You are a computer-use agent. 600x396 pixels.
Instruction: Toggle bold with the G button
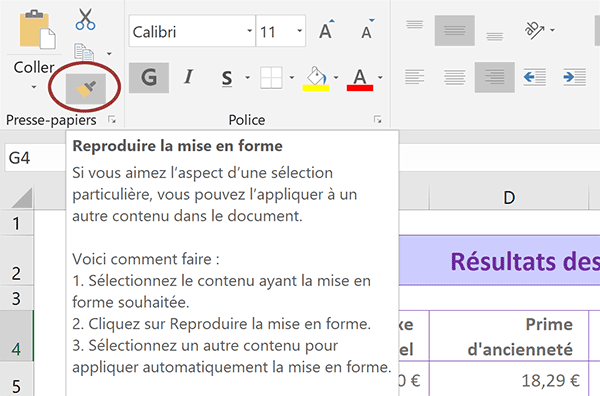[x=149, y=78]
